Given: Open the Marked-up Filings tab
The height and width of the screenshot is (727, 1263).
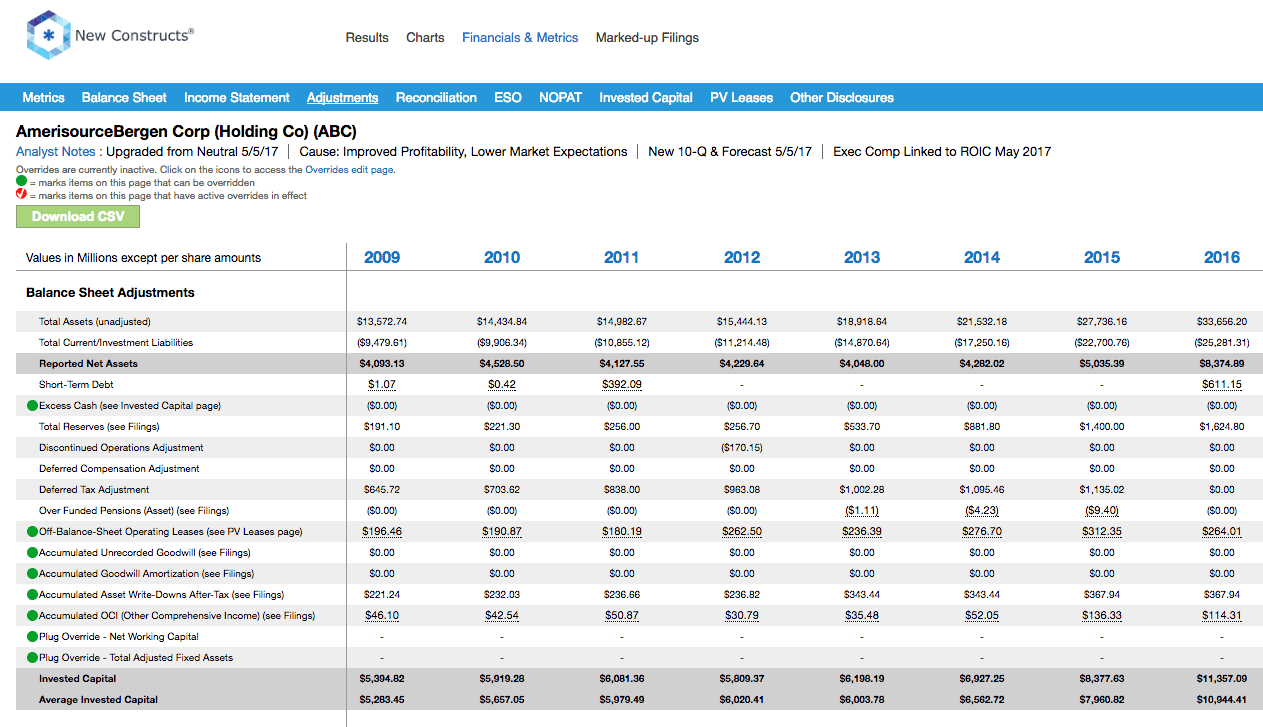Looking at the screenshot, I should [x=647, y=38].
